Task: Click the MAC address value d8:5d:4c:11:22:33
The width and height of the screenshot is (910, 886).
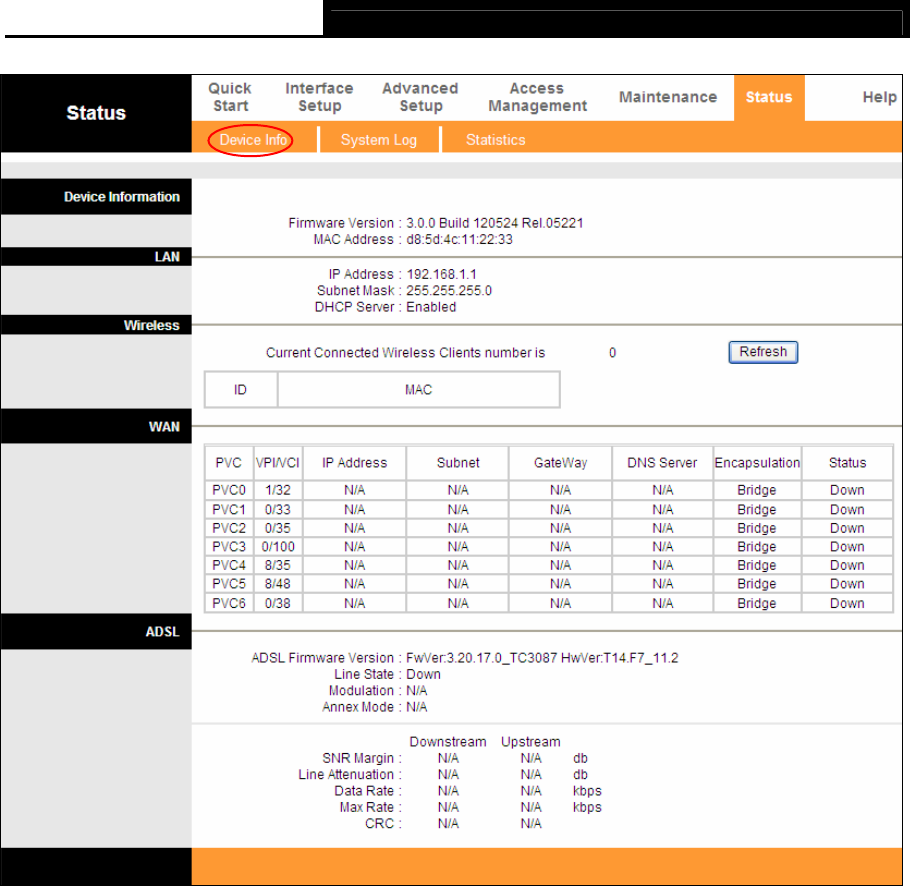Action: click(x=460, y=240)
